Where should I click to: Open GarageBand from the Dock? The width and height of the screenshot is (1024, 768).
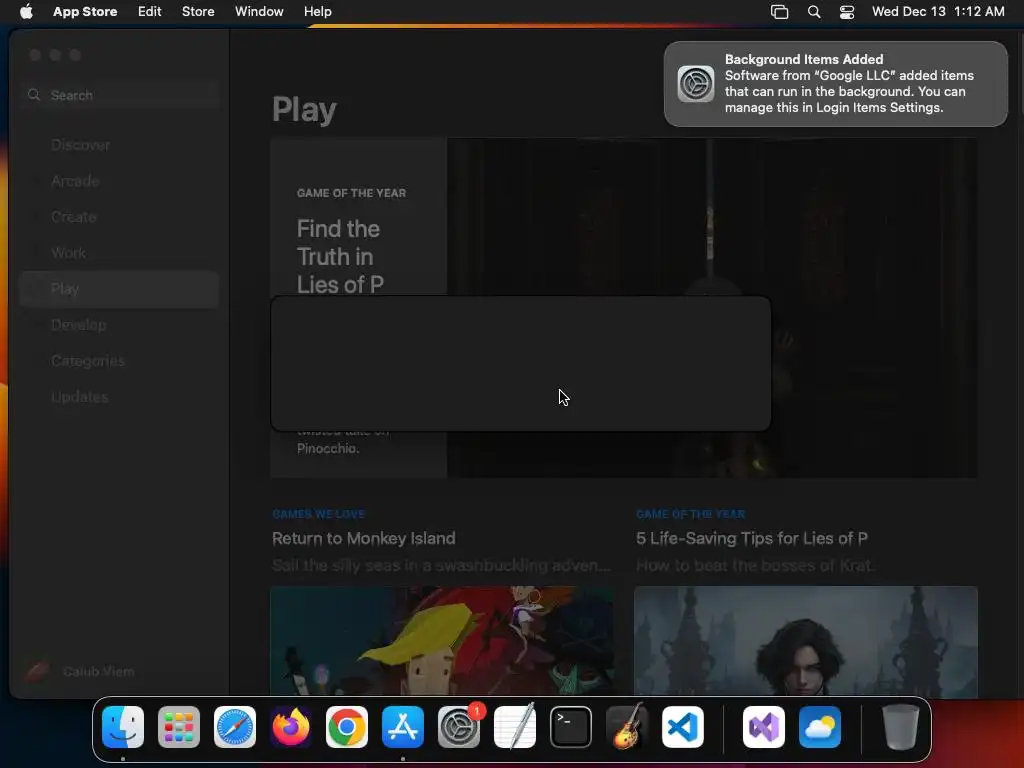[627, 727]
